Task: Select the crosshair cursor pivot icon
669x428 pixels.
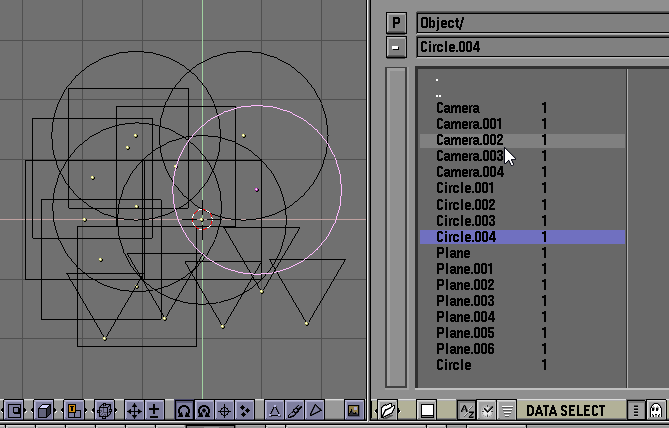Action: 224,411
